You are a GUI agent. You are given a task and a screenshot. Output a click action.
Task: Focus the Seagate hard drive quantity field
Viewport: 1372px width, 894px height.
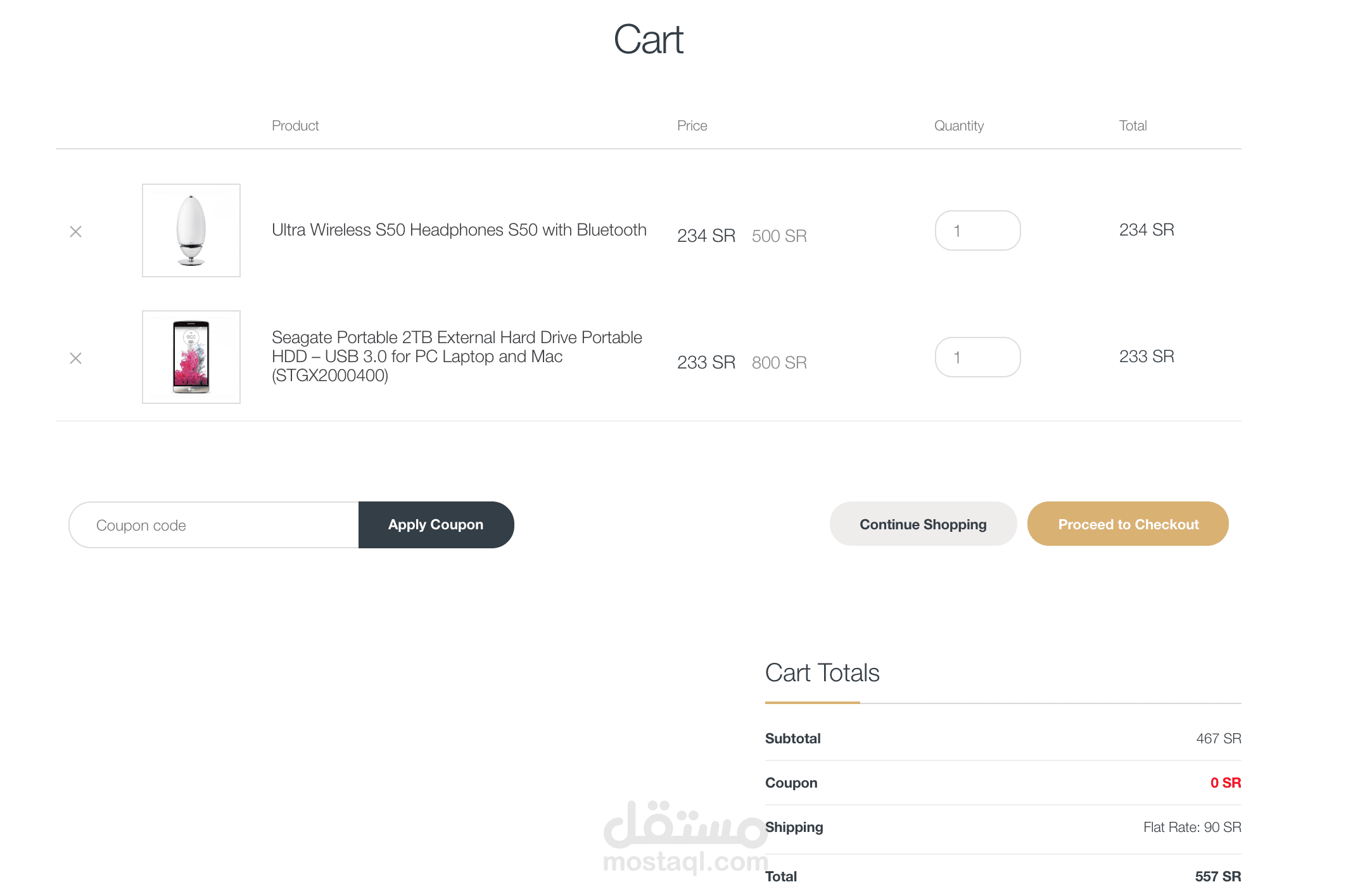point(977,357)
